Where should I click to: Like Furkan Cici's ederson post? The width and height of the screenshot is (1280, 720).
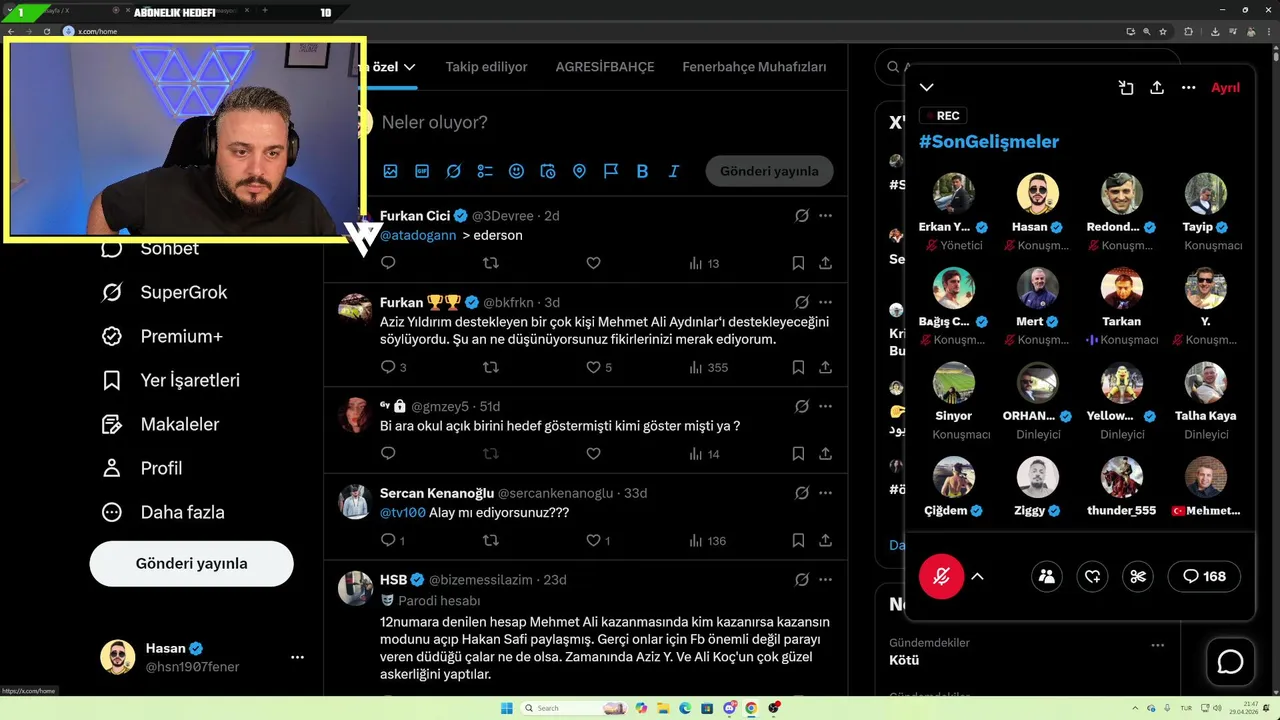593,263
